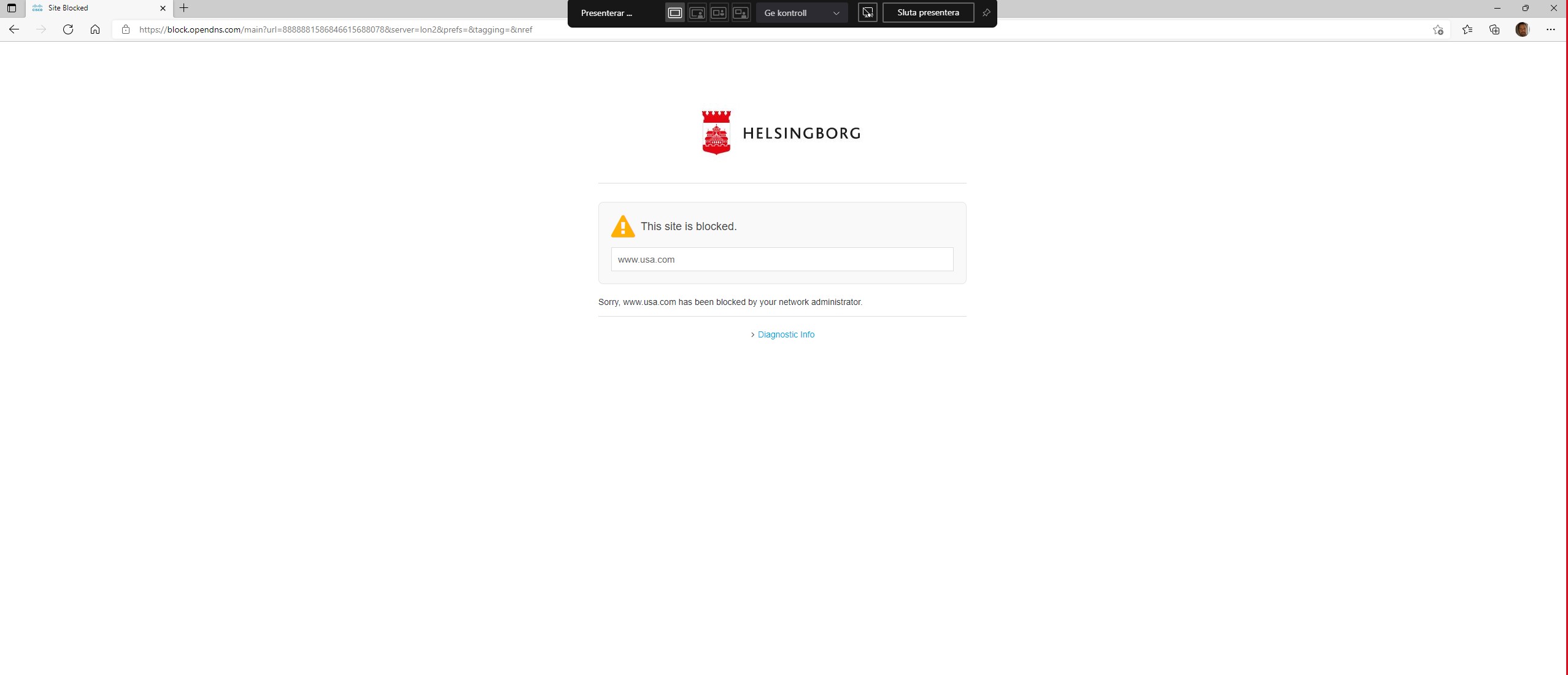Restore down the browser window
The image size is (1568, 675).
(1525, 8)
